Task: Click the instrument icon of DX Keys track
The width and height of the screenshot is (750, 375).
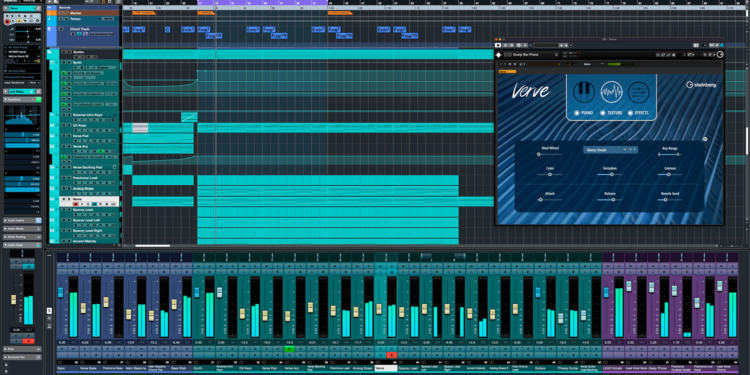Action: point(52,125)
